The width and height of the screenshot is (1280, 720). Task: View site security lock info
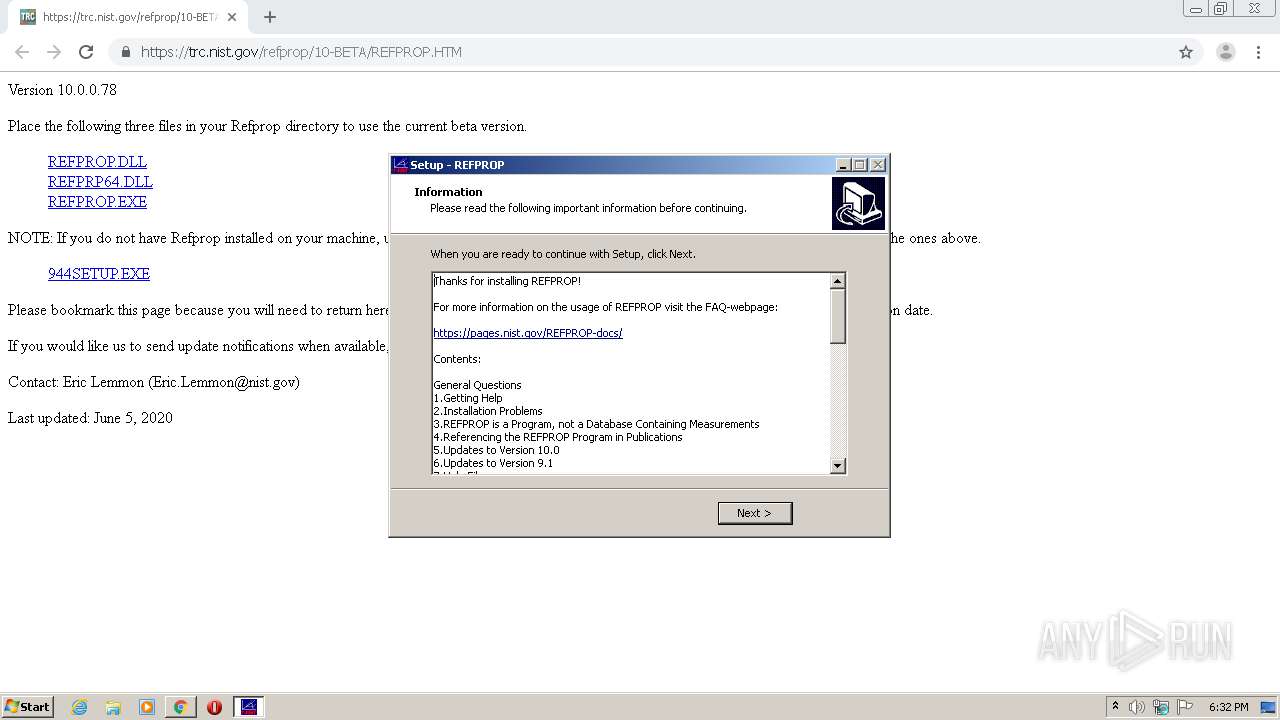tap(125, 52)
